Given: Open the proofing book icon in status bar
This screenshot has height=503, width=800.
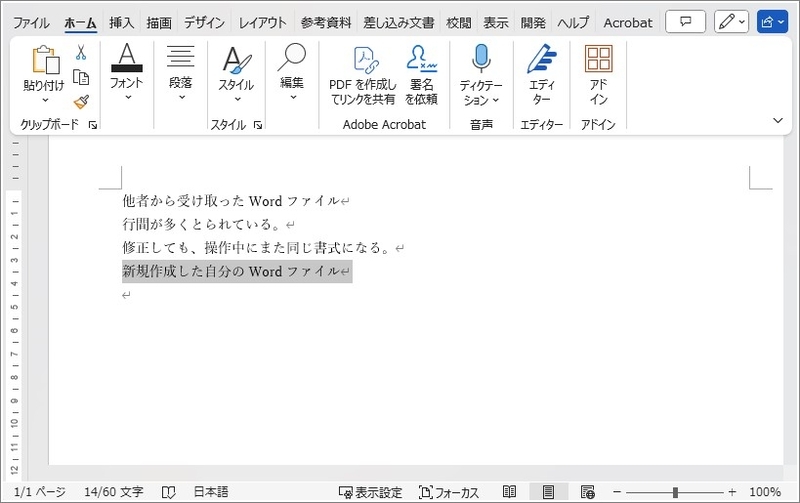Looking at the screenshot, I should [168, 492].
